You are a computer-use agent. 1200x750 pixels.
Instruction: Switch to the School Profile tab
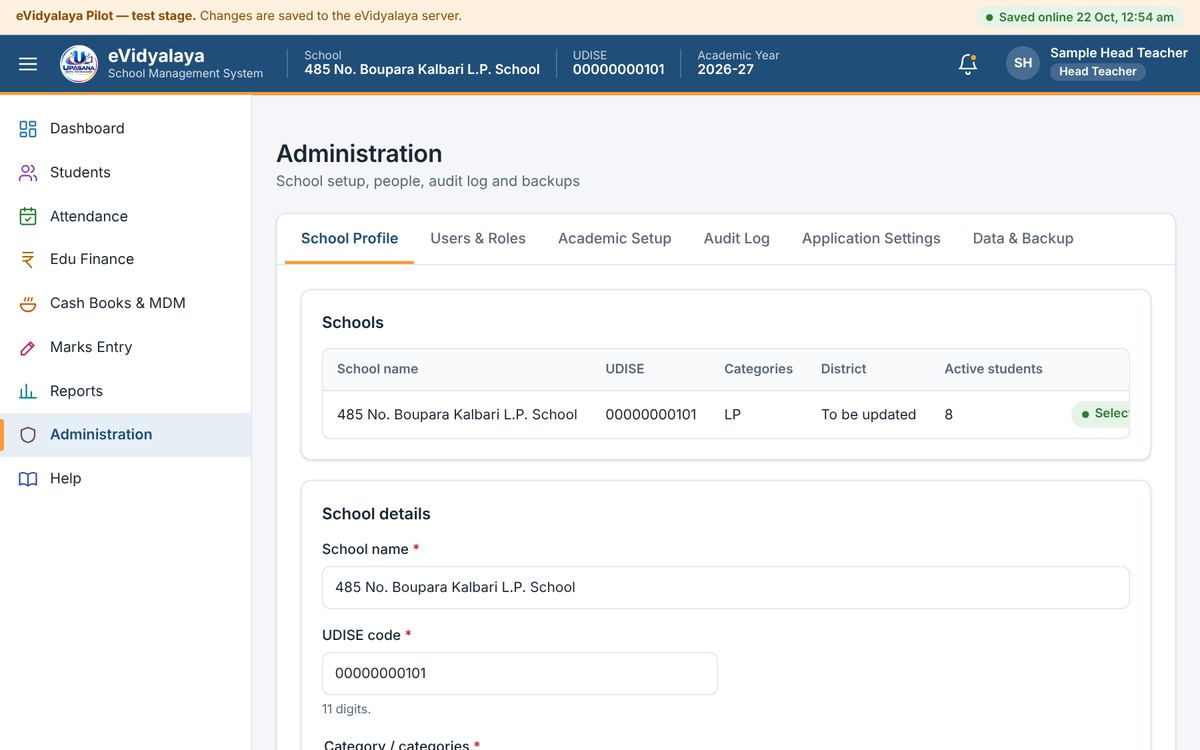click(x=349, y=239)
